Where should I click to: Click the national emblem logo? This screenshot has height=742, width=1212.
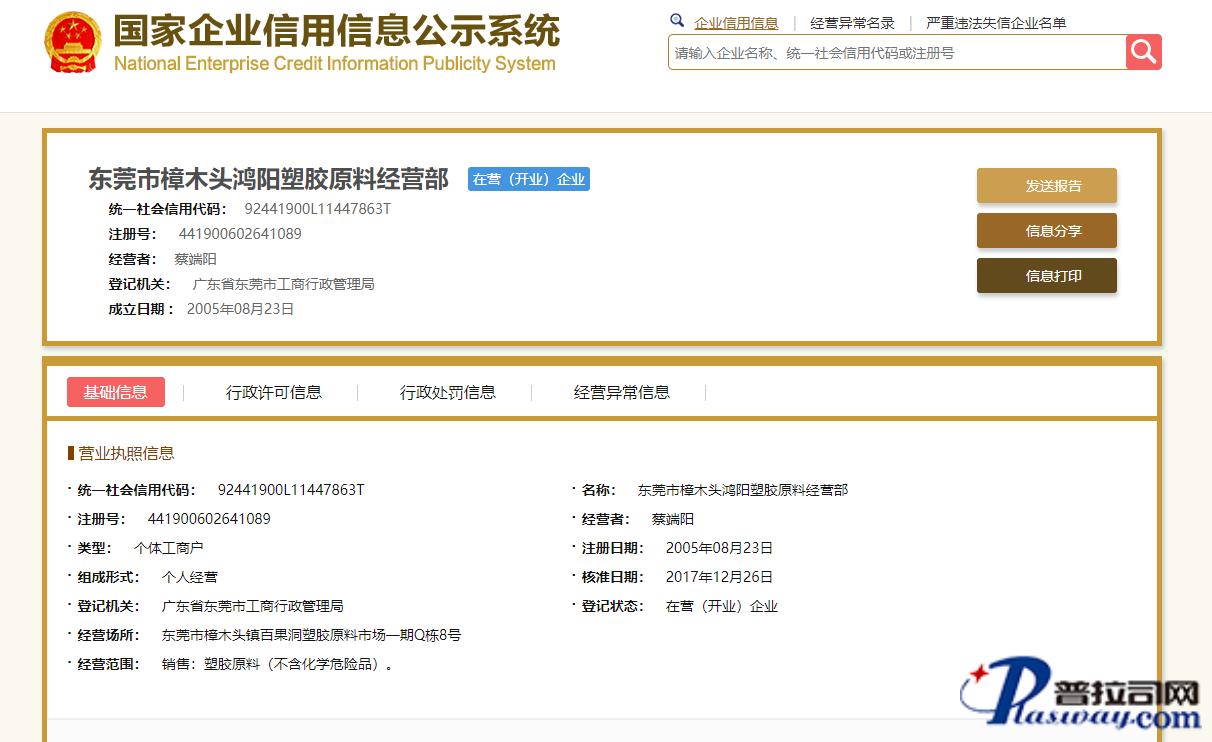click(73, 43)
